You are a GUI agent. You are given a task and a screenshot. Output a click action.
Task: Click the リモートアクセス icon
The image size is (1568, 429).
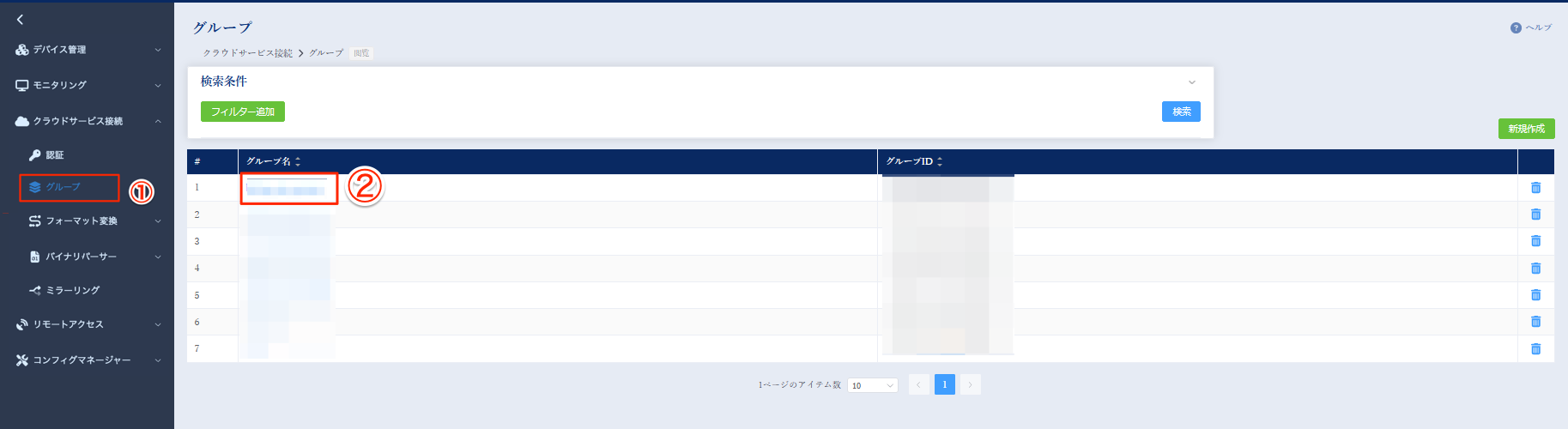pyautogui.click(x=22, y=324)
